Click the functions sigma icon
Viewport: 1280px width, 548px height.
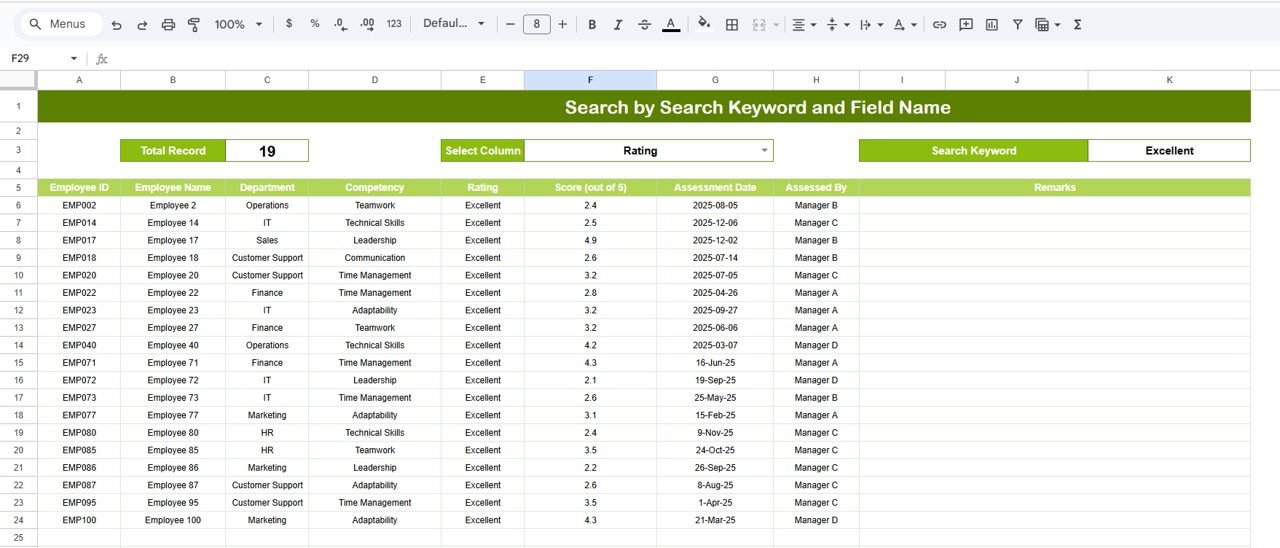pos(1077,24)
